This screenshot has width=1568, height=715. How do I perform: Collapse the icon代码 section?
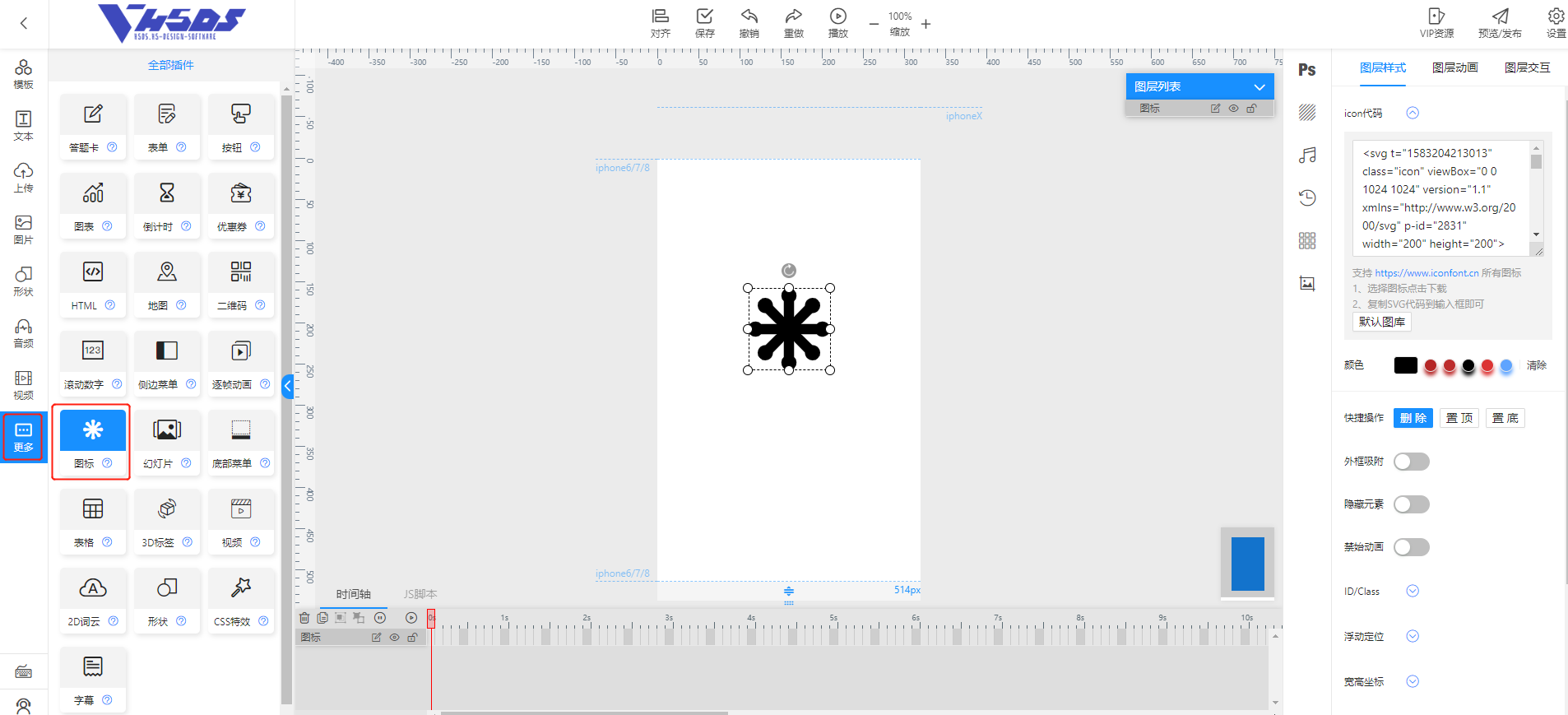pyautogui.click(x=1413, y=113)
